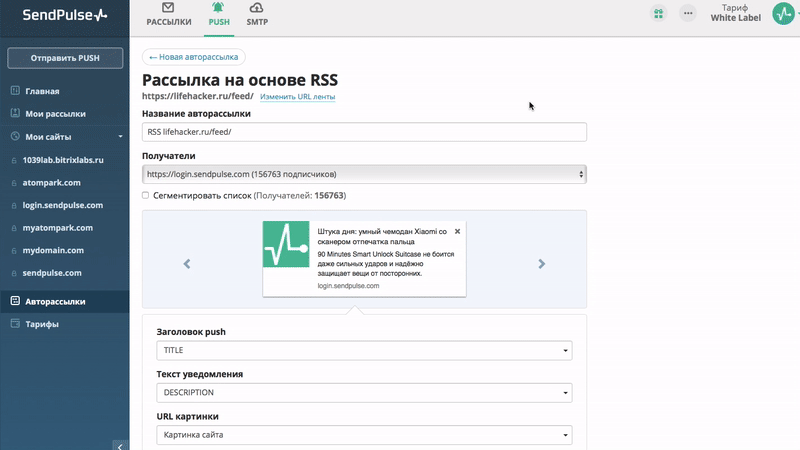The image size is (800, 450).
Task: Click the SendPulse logo
Action: (x=65, y=15)
